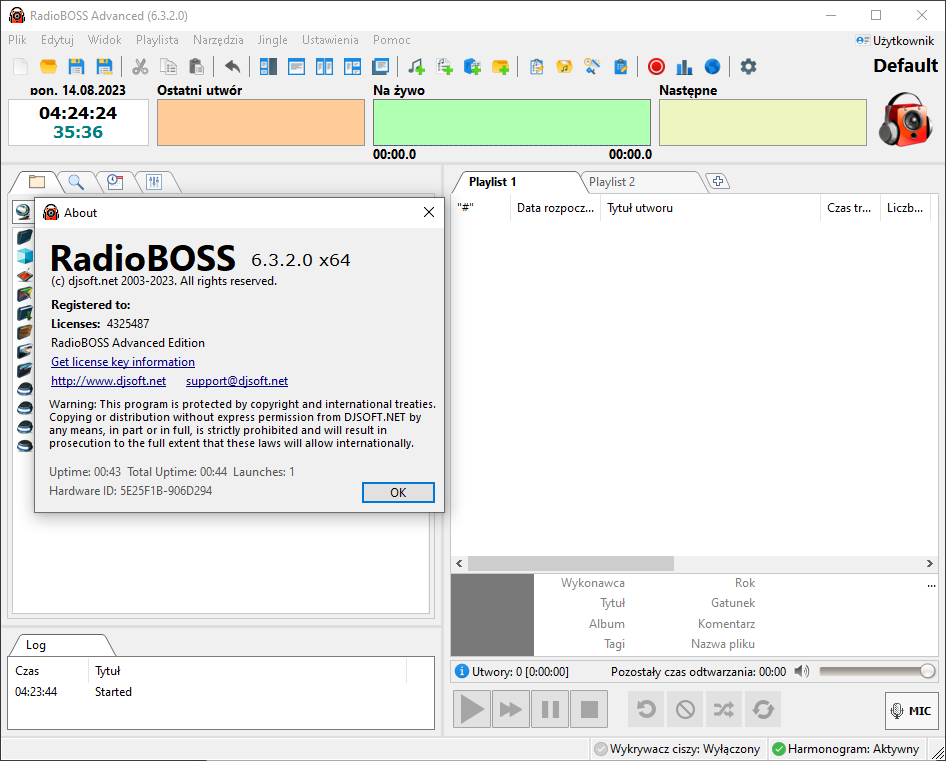This screenshot has width=946, height=761.
Task: Click the Add folder icon
Action: [501, 66]
